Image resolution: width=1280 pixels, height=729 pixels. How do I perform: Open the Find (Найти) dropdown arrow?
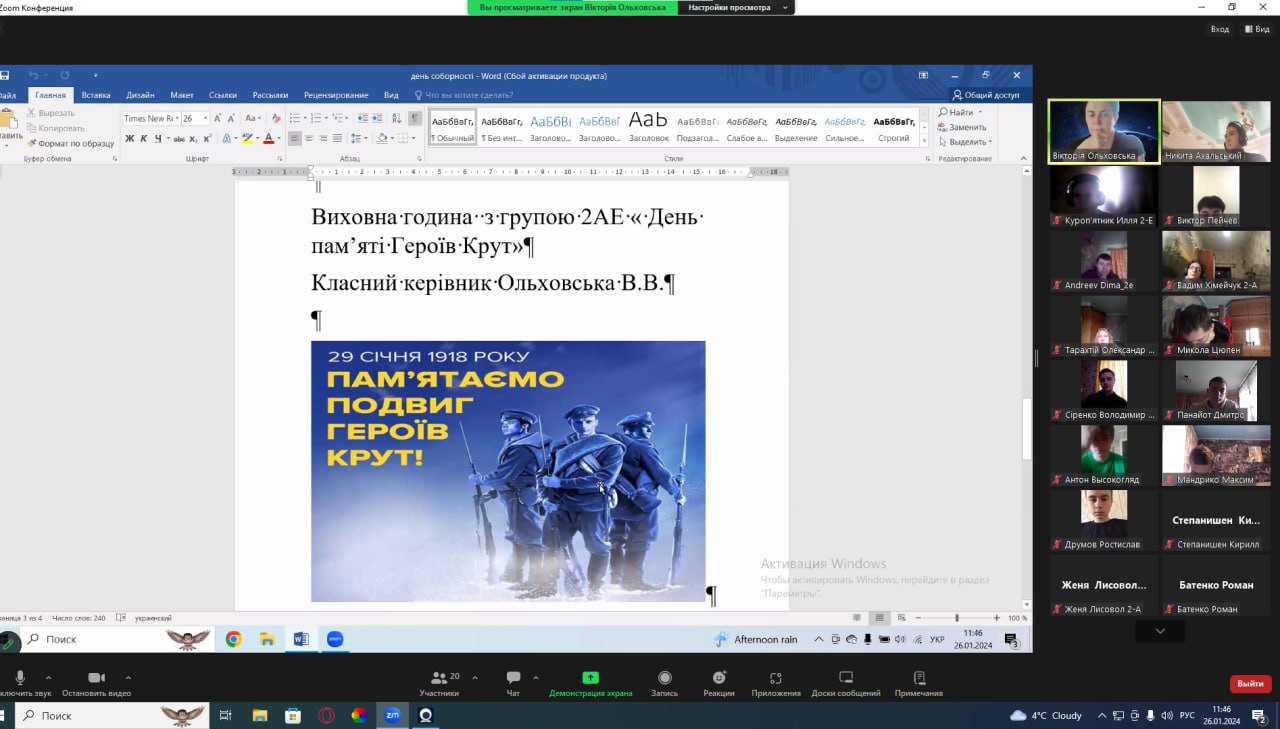(x=980, y=112)
